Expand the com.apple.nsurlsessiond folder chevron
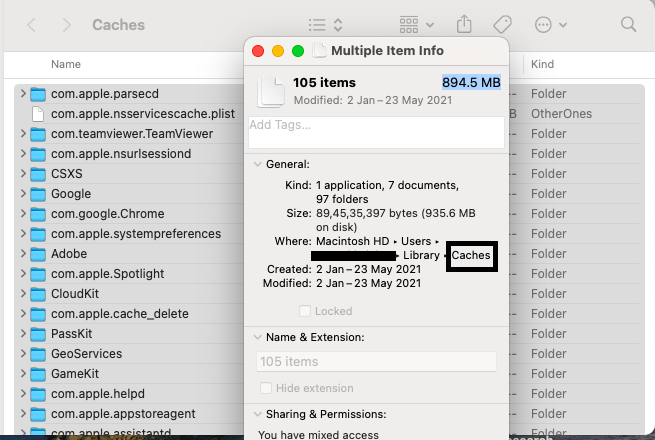 (x=23, y=153)
